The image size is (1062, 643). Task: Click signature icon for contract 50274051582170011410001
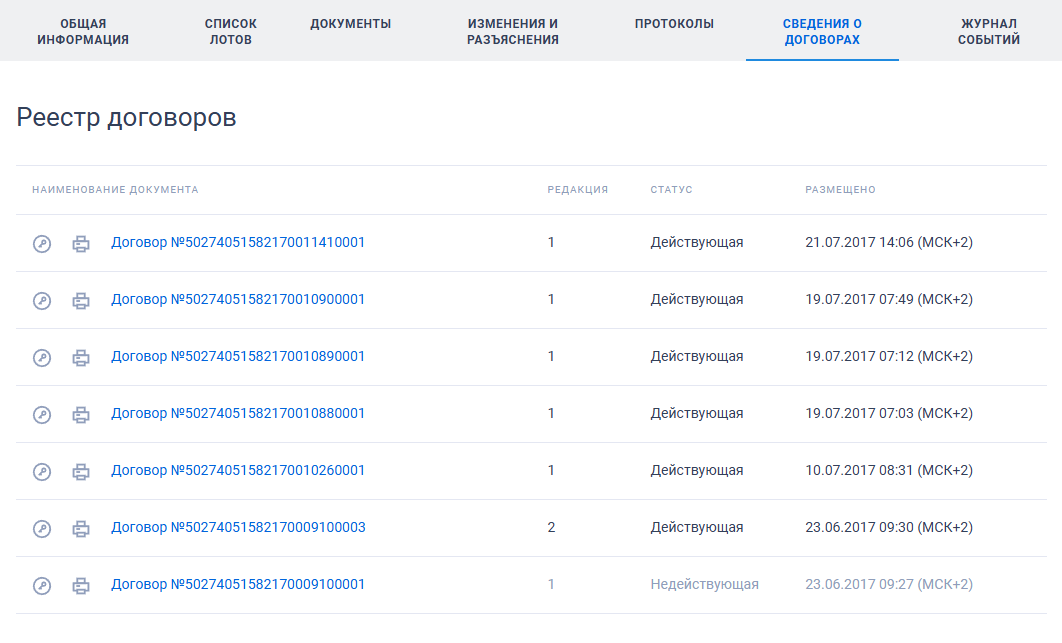(x=42, y=243)
